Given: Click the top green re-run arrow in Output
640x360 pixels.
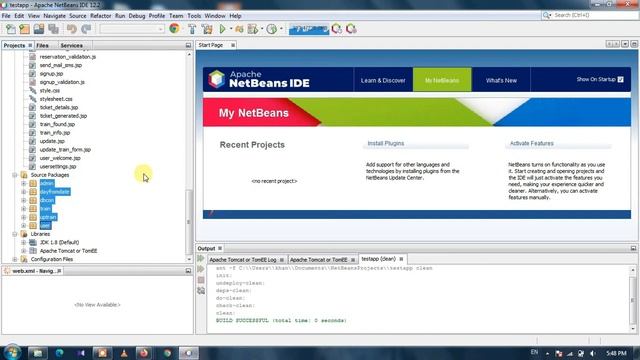Looking at the screenshot, I should tap(201, 258).
